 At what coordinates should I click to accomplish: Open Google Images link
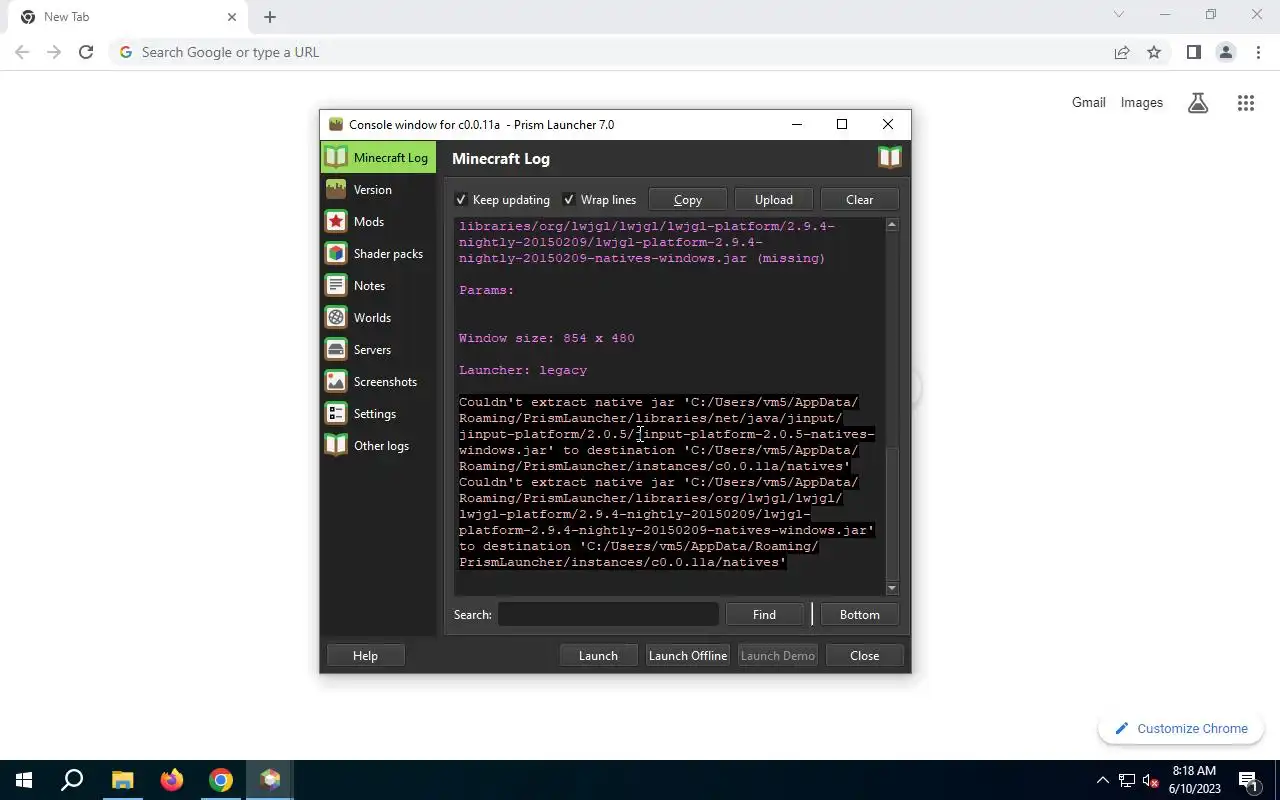click(1141, 102)
